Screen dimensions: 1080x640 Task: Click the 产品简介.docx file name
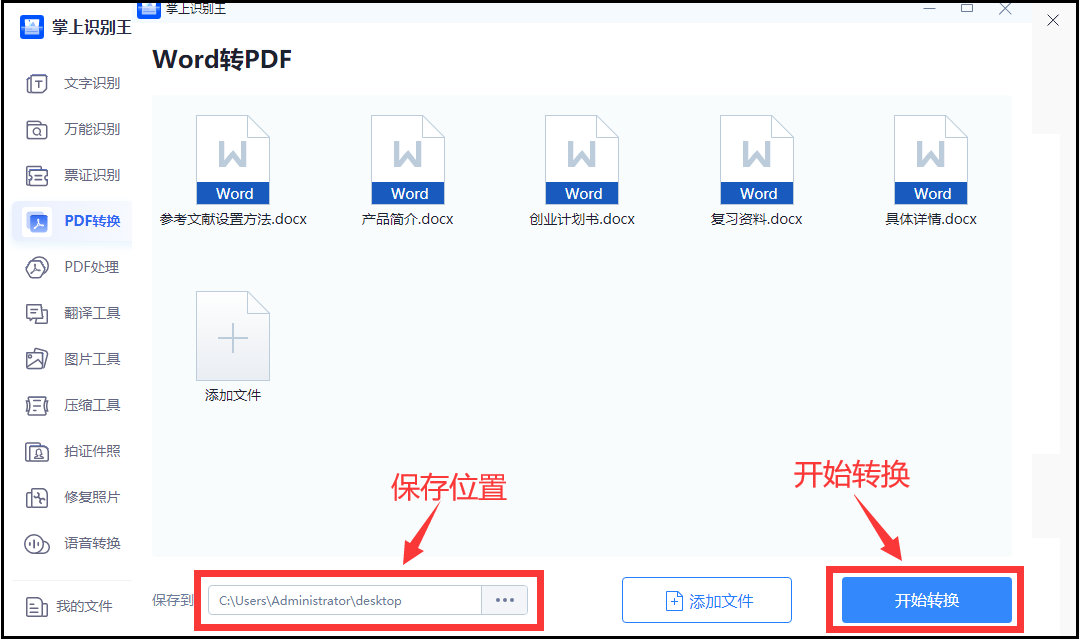click(408, 220)
